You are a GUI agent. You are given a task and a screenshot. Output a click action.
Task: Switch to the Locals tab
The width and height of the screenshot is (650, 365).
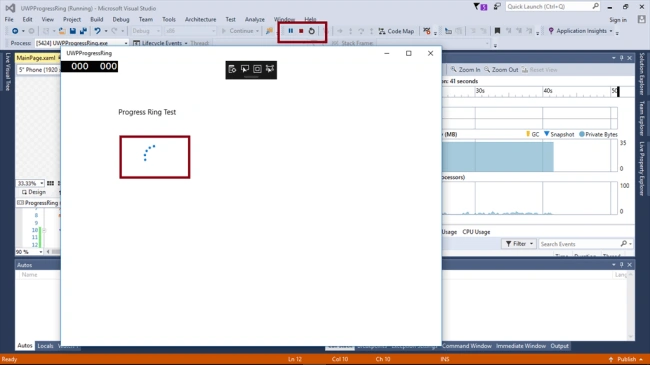tap(45, 346)
